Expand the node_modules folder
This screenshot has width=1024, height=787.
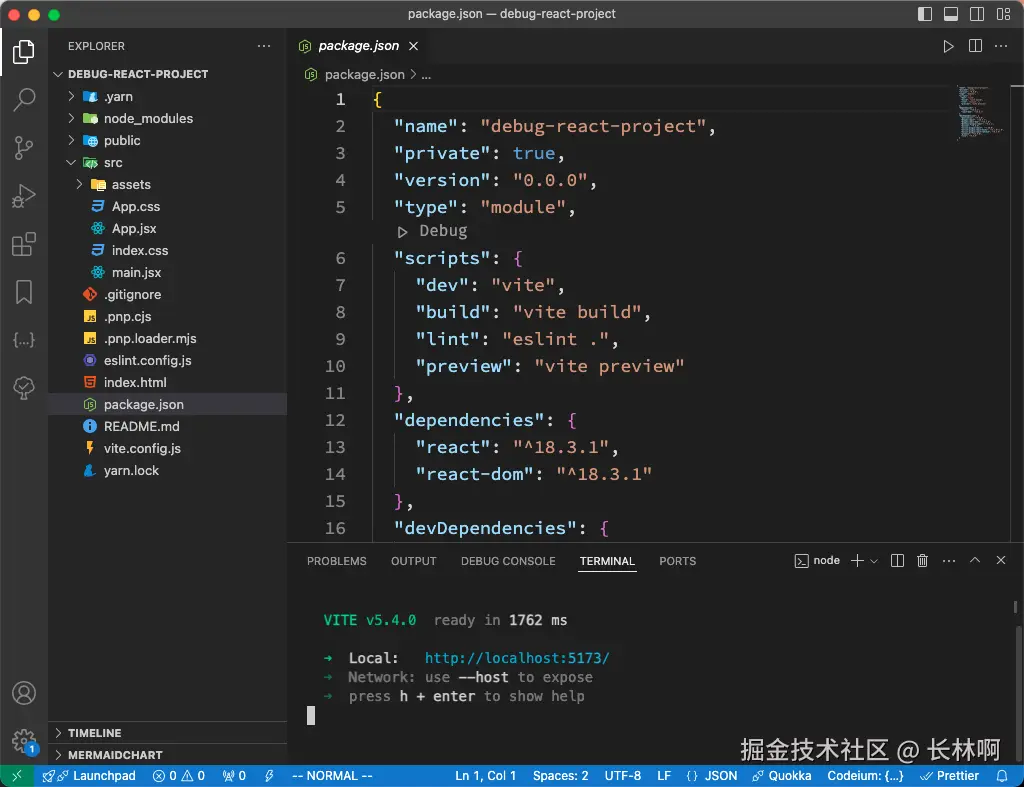point(148,118)
